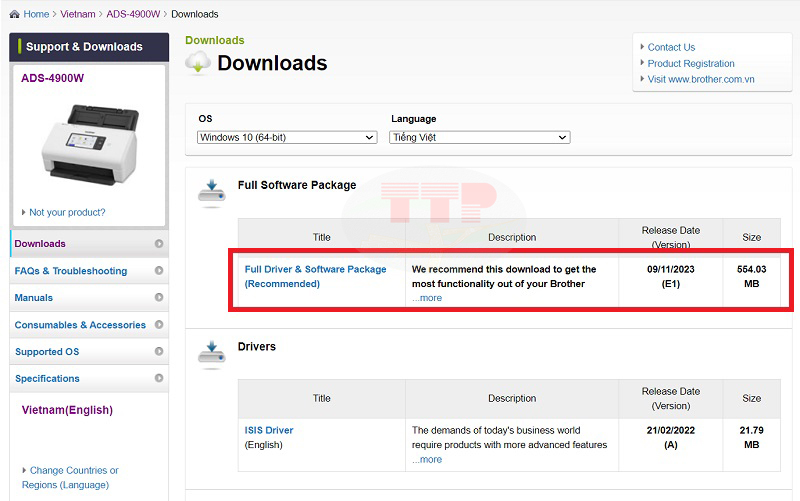Screen dimensions: 800x501
Task: Select Downloads in the sidebar menu
Action: (40, 244)
